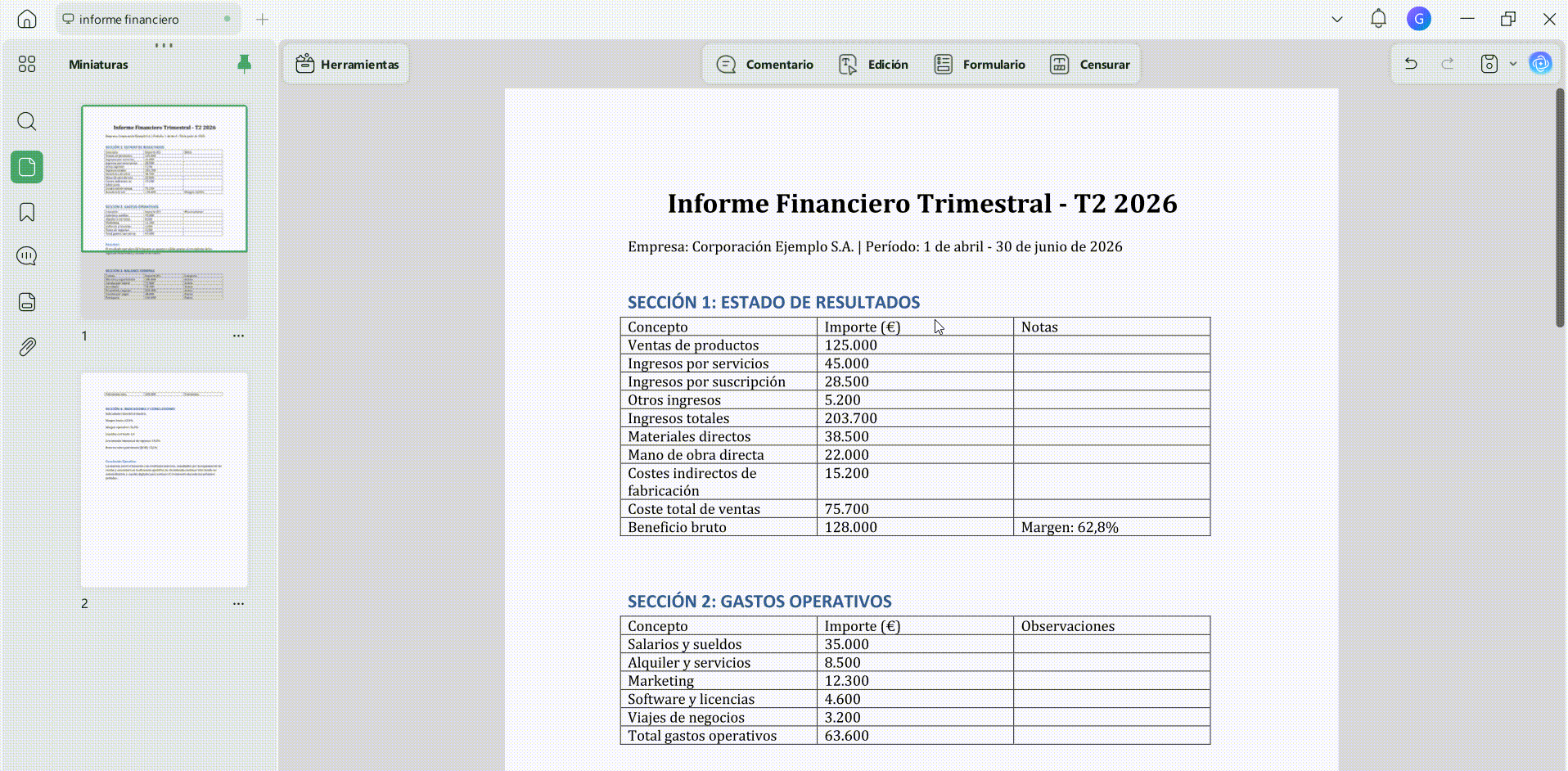Save the document icon
1568x771 pixels.
1489,64
